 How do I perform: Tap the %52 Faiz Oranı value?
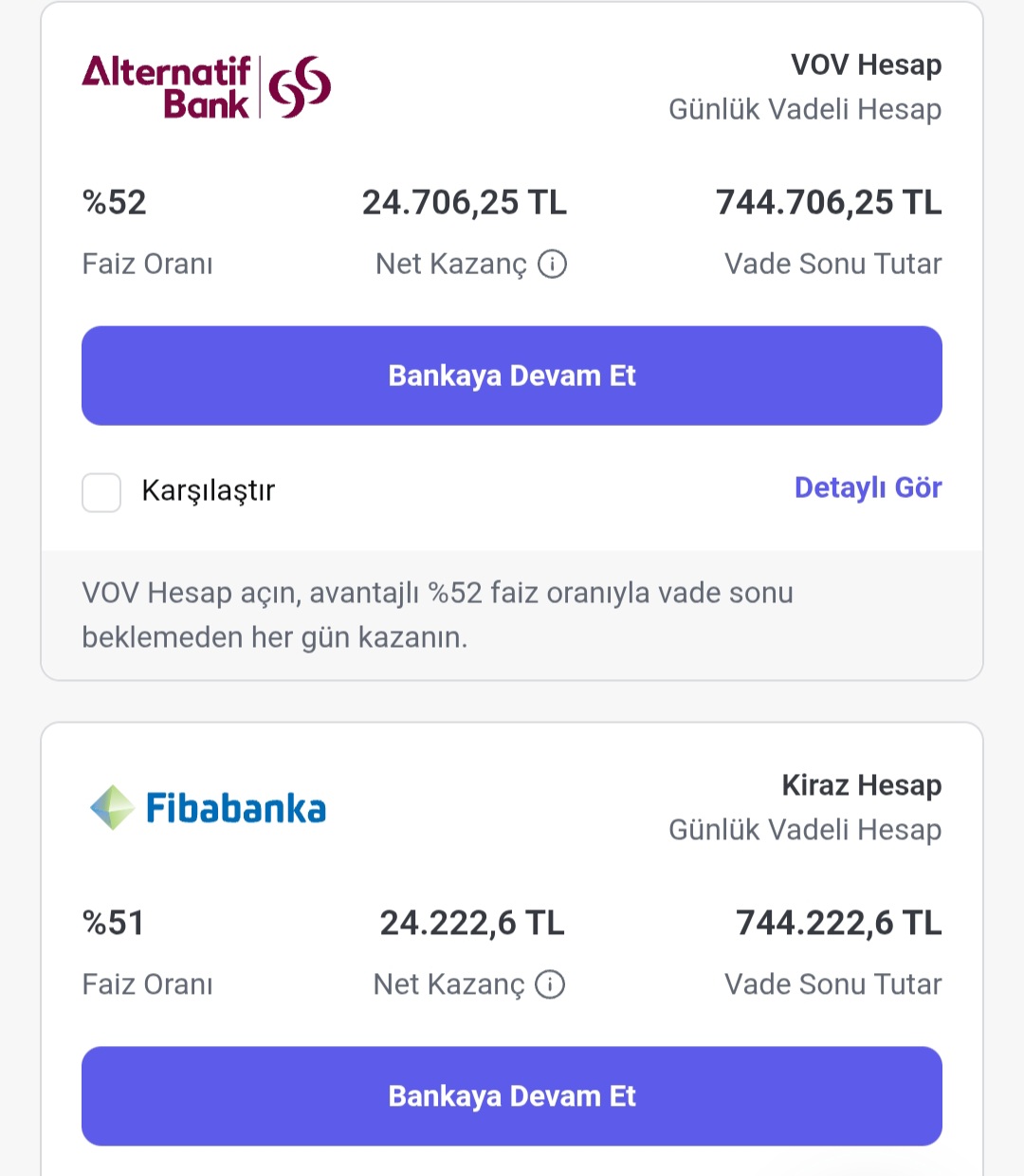tap(115, 203)
